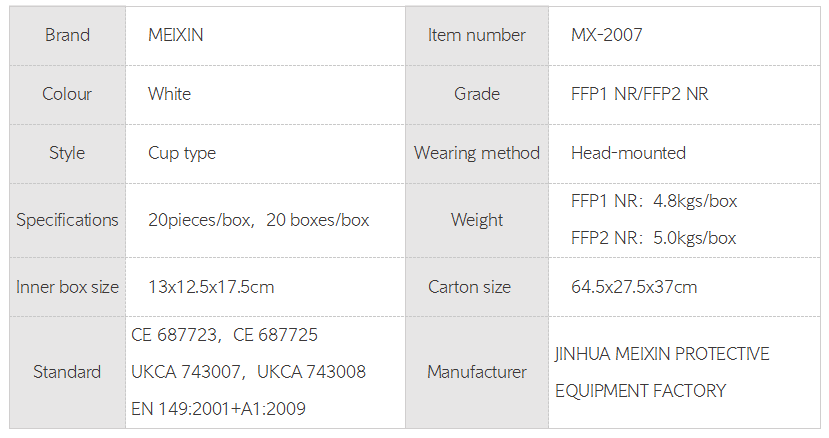Image resolution: width=829 pixels, height=438 pixels.
Task: Select the 64.5x27.5x37cm carton size
Action: coord(634,287)
